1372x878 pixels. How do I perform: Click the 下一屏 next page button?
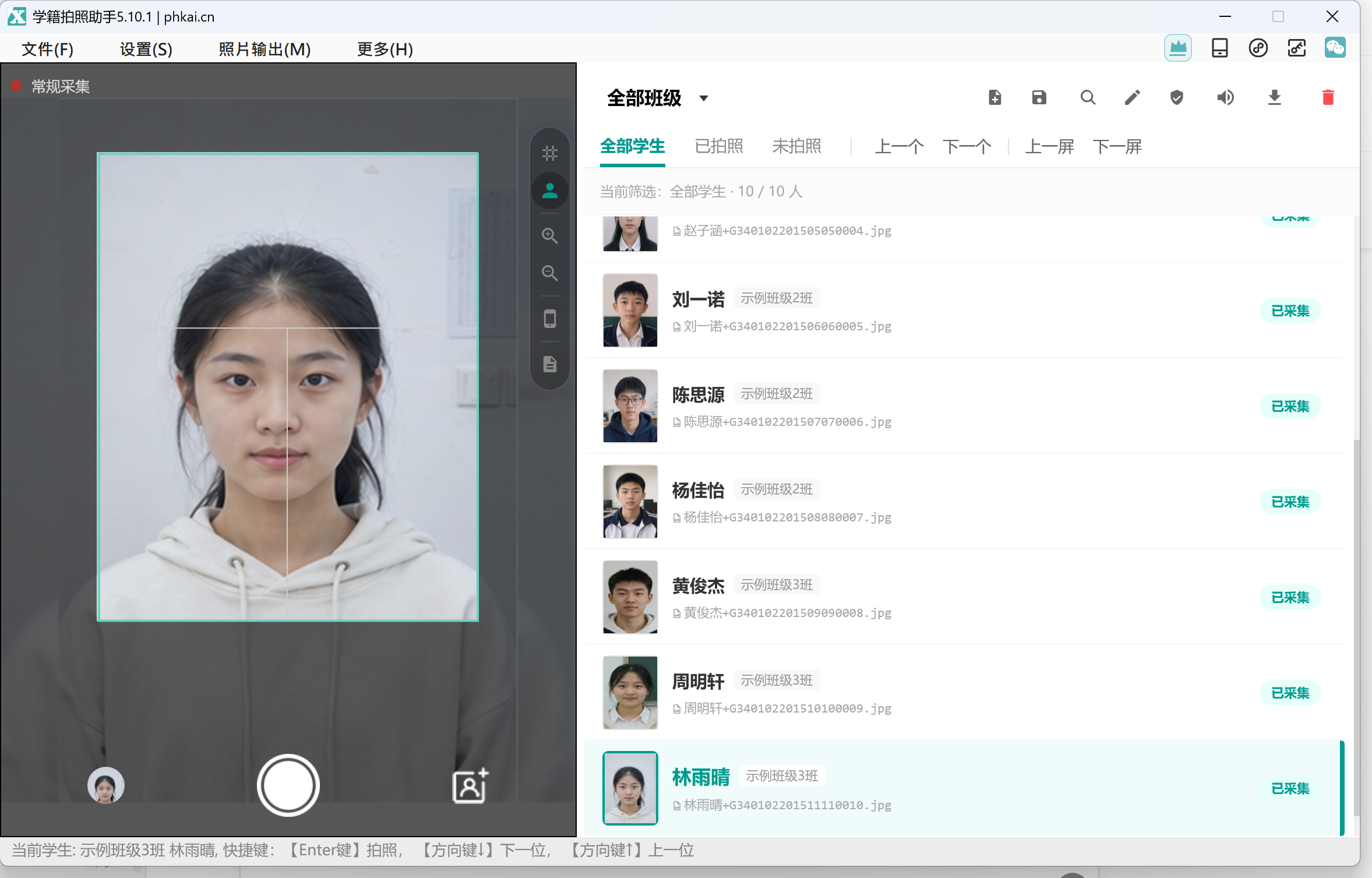[1117, 146]
